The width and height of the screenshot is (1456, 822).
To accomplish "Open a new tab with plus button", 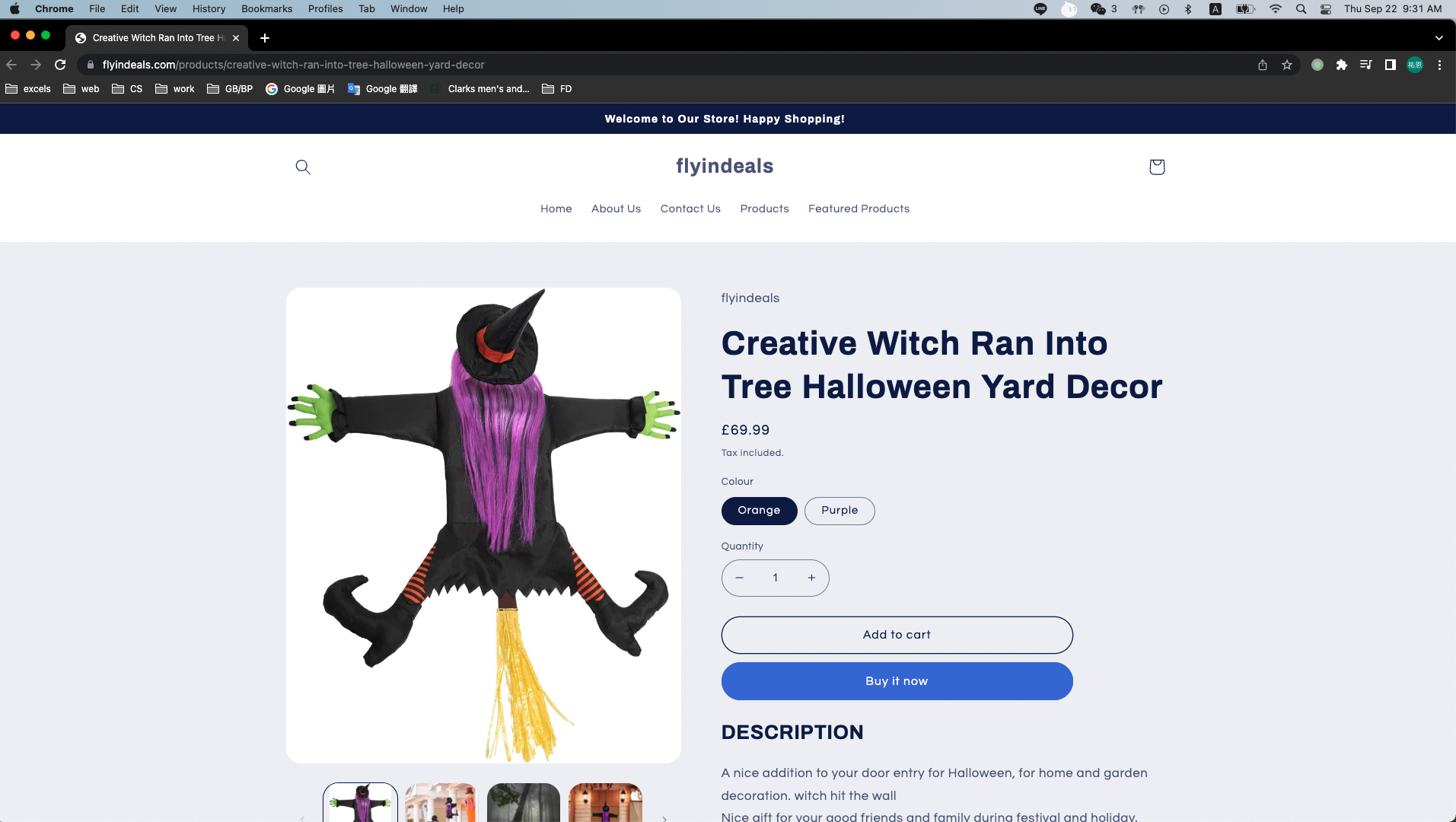I will pos(265,37).
